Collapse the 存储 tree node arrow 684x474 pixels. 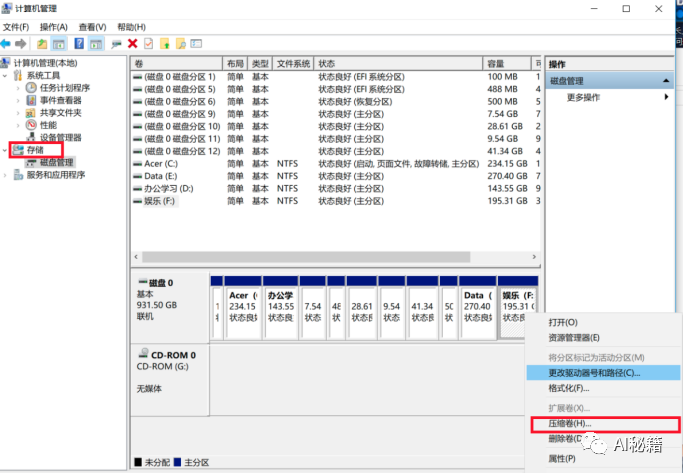(5, 150)
